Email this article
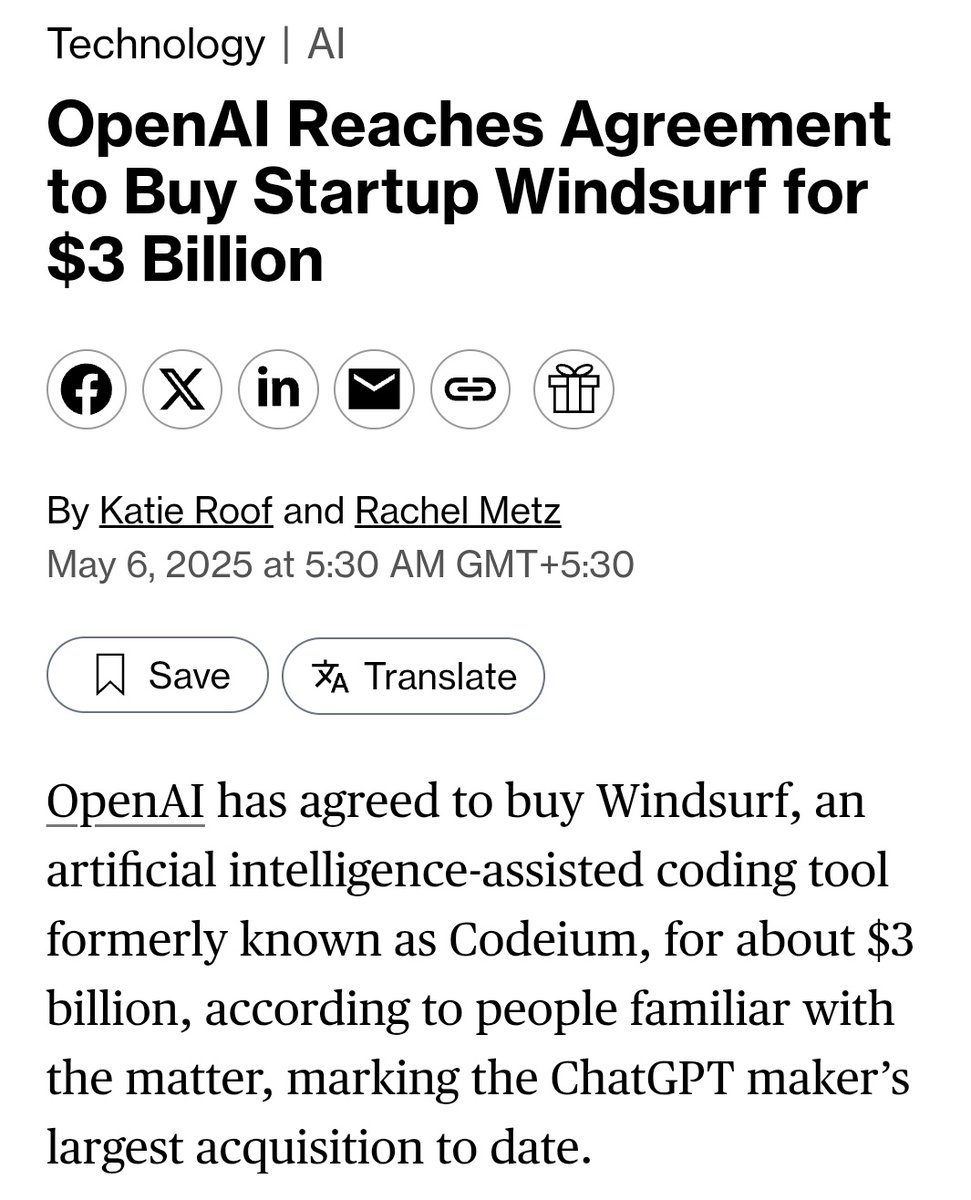Viewport: 971px width, 1200px height. [x=374, y=389]
